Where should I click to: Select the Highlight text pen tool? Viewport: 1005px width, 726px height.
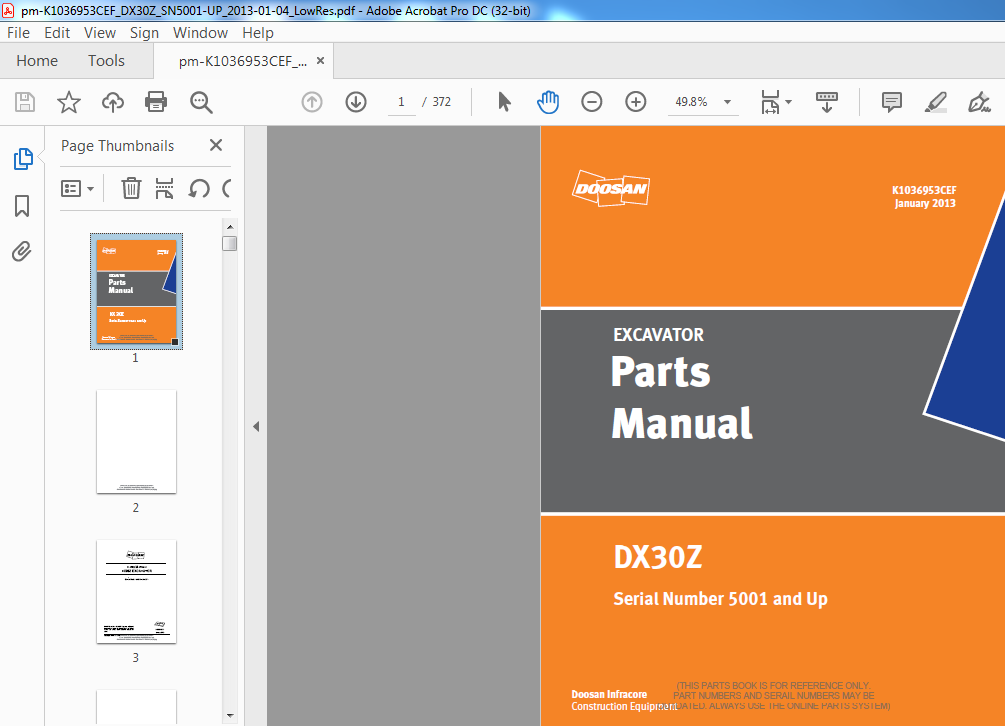pos(936,102)
